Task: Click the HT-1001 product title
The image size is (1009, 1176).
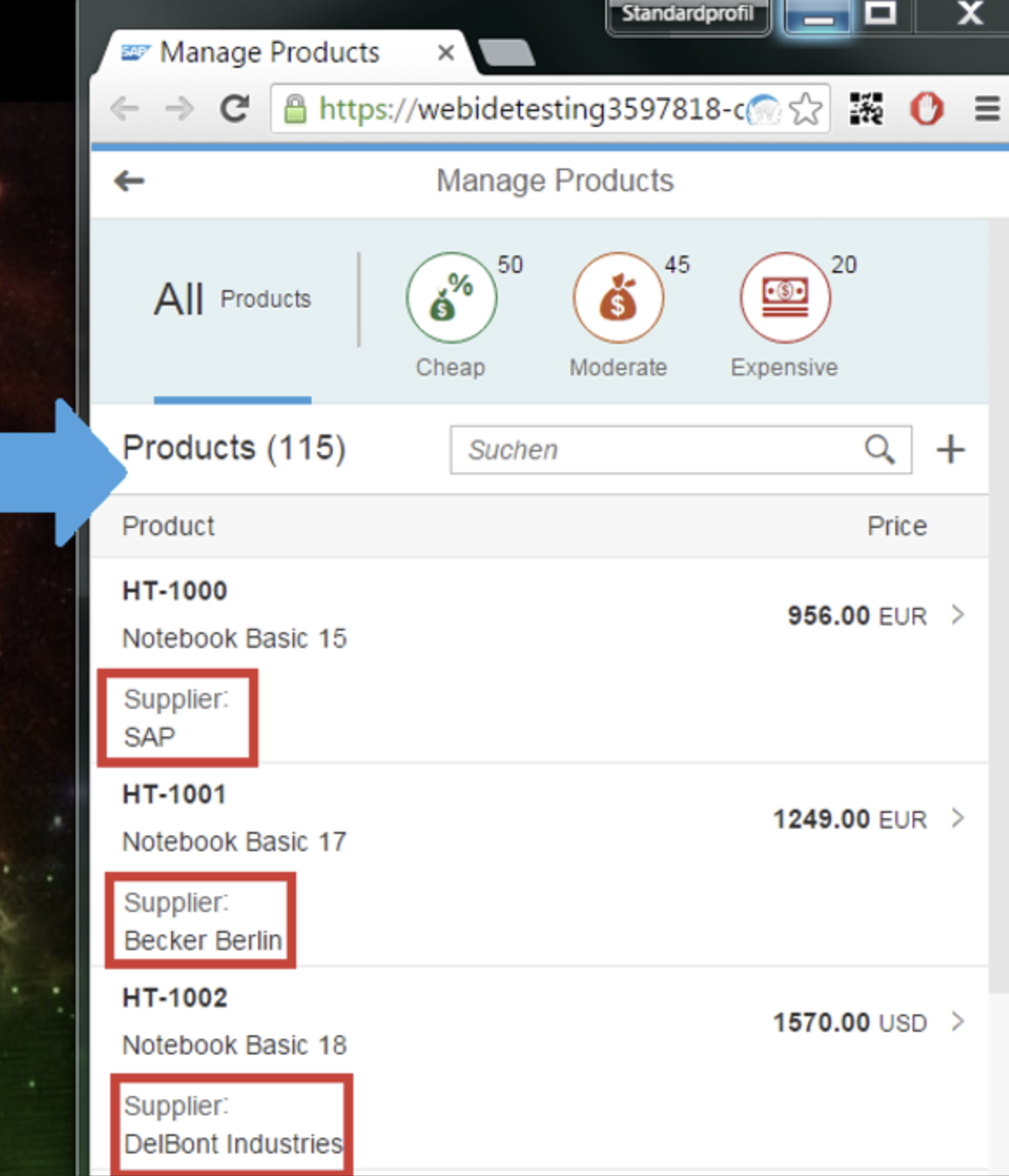Action: (x=175, y=794)
